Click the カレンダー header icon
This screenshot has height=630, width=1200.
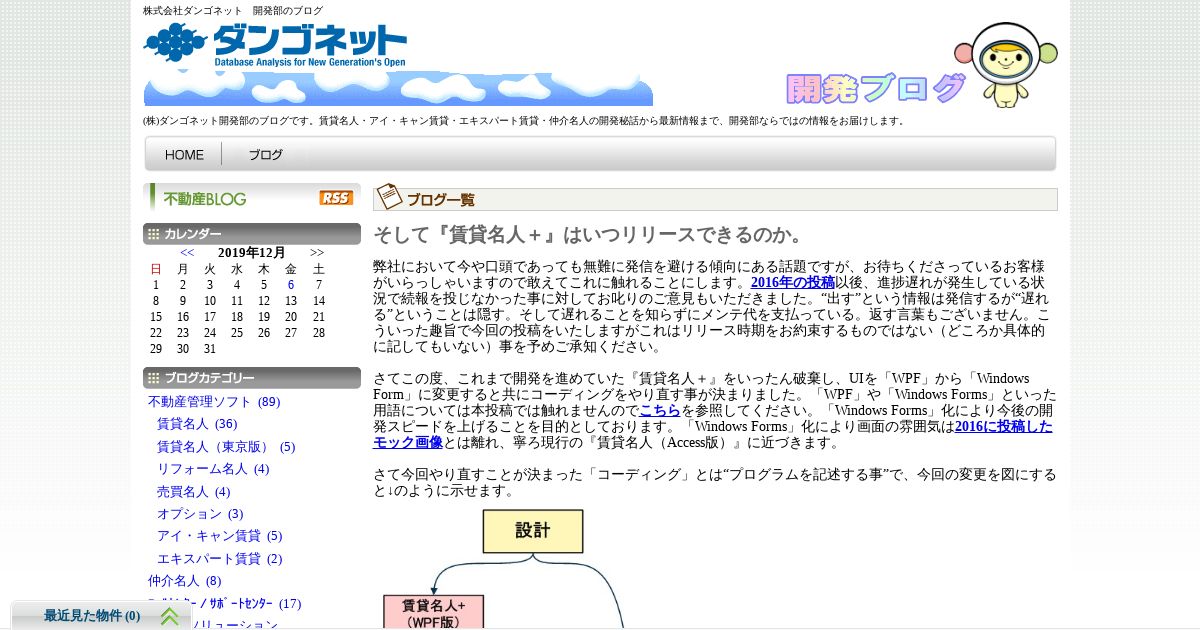153,234
